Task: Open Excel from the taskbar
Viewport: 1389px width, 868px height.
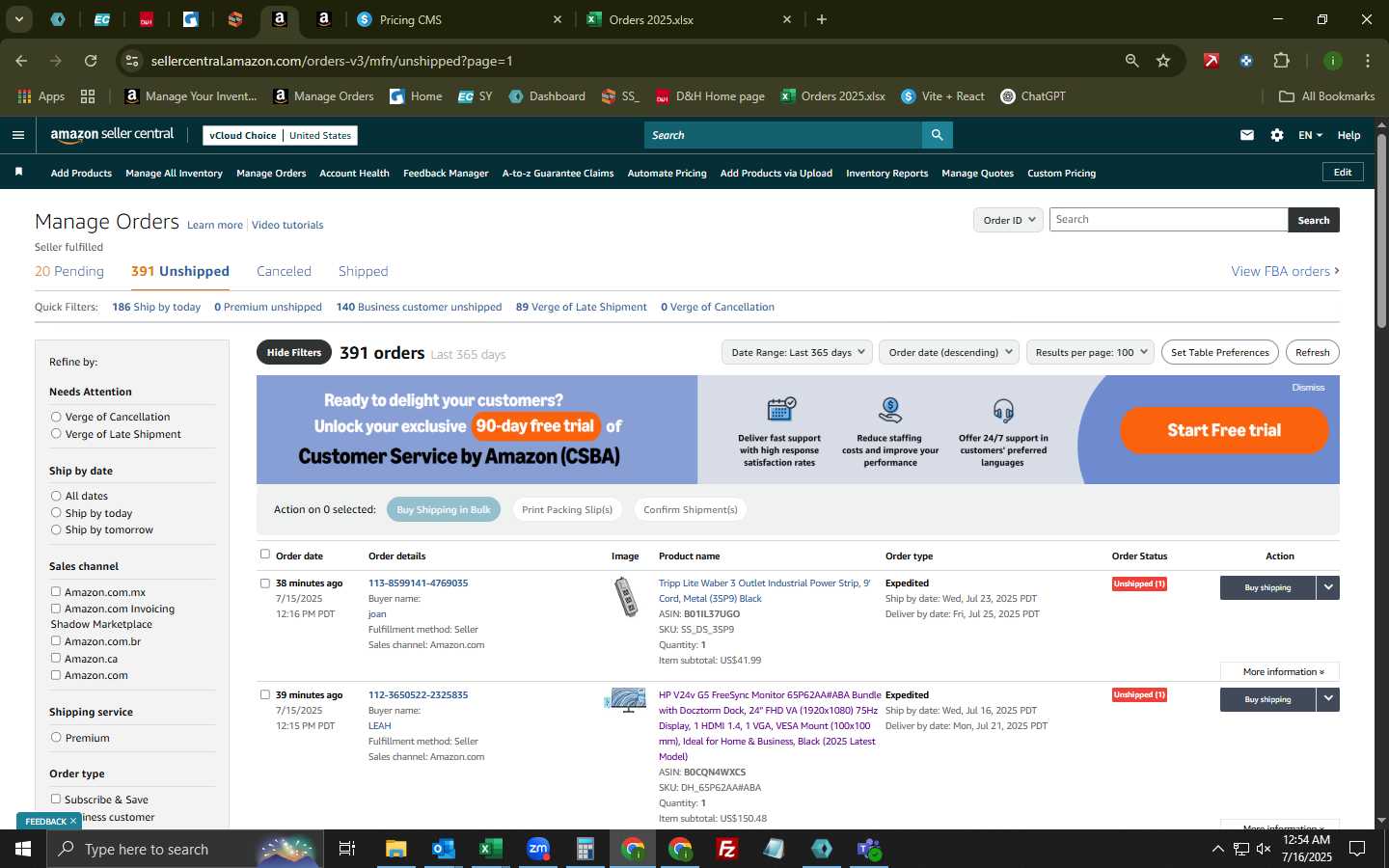Action: pyautogui.click(x=490, y=849)
